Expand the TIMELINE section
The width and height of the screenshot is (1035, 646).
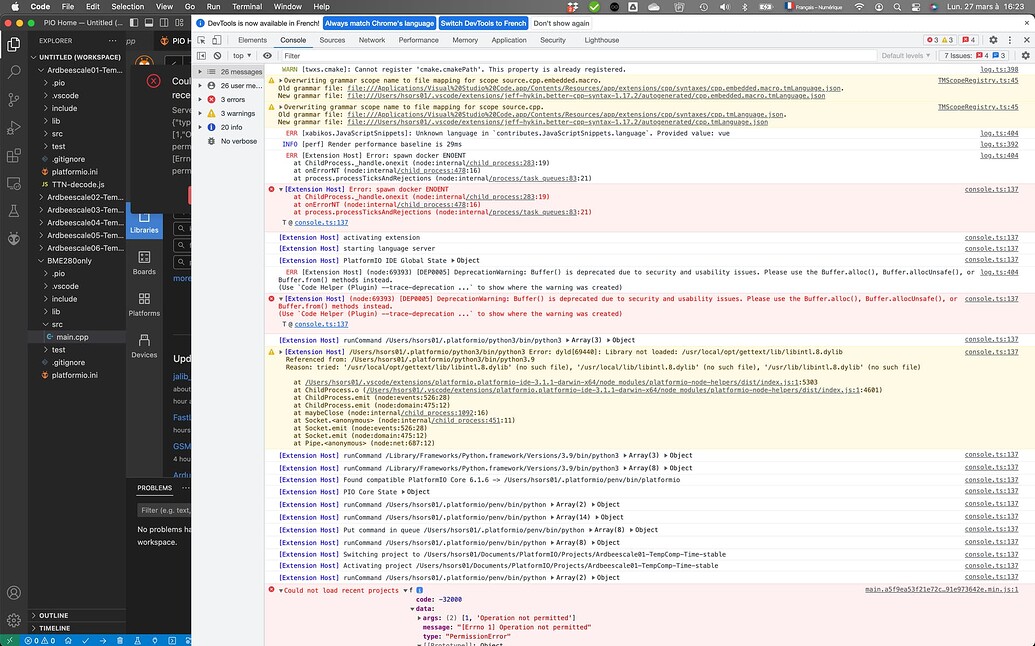tap(78, 628)
